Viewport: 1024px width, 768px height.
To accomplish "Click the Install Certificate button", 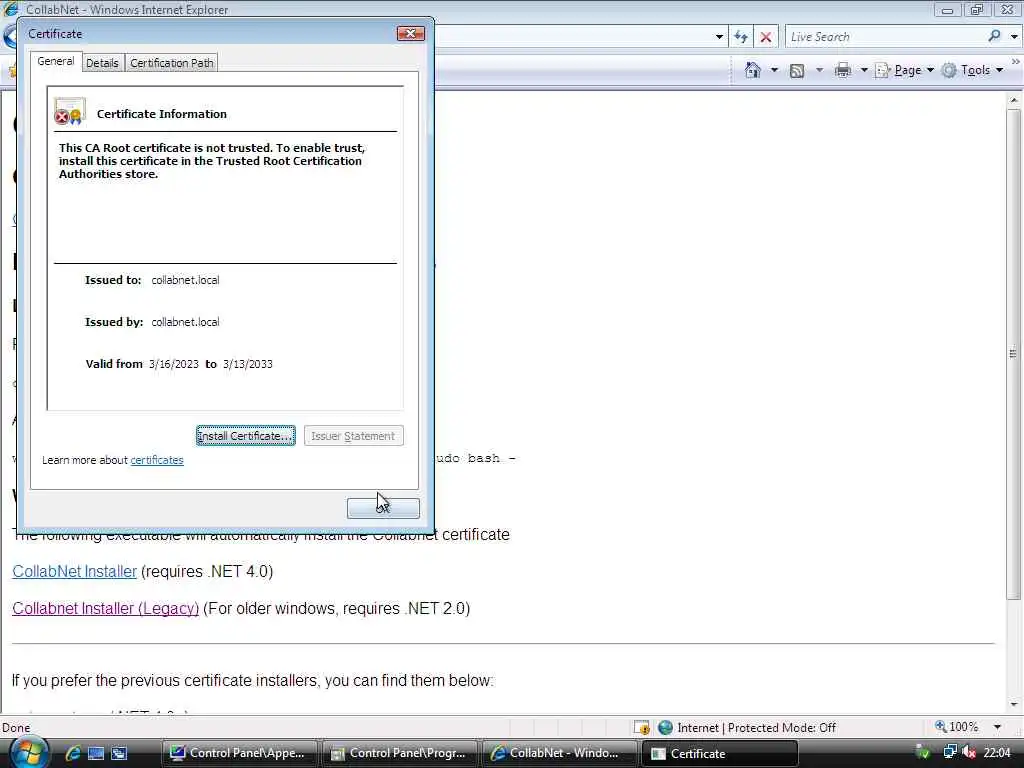I will 246,436.
